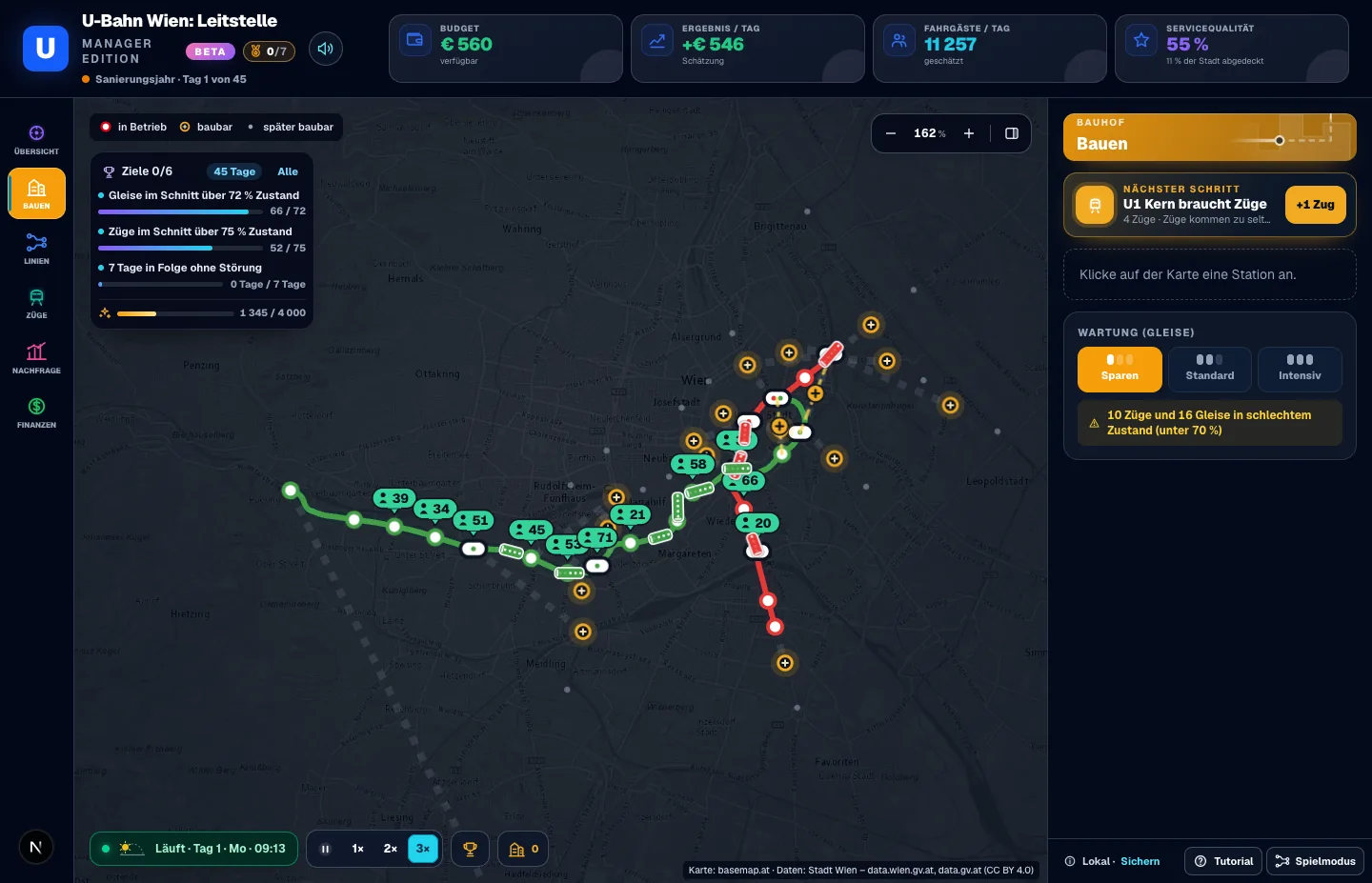Image resolution: width=1372 pixels, height=883 pixels.
Task: Choose Sparen track maintenance level
Action: 1120,369
